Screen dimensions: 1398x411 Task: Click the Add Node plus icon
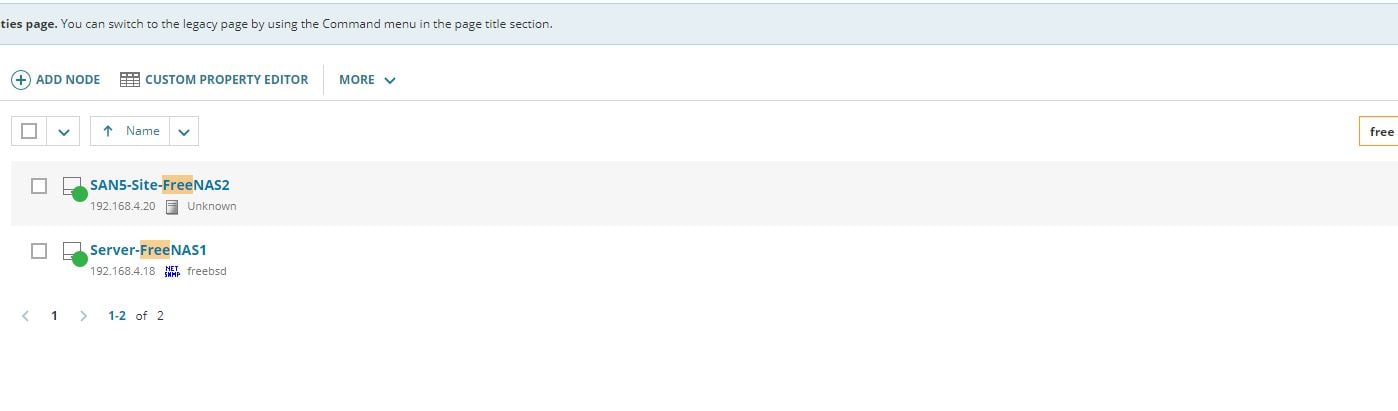pos(21,80)
